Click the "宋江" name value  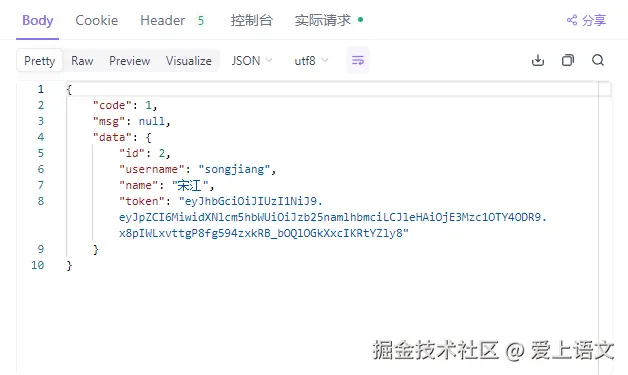[x=190, y=185]
